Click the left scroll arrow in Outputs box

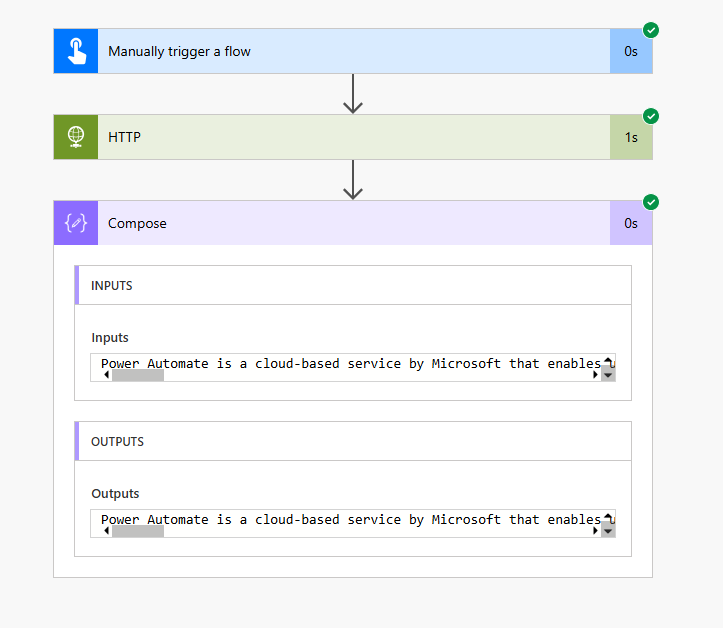click(x=107, y=531)
